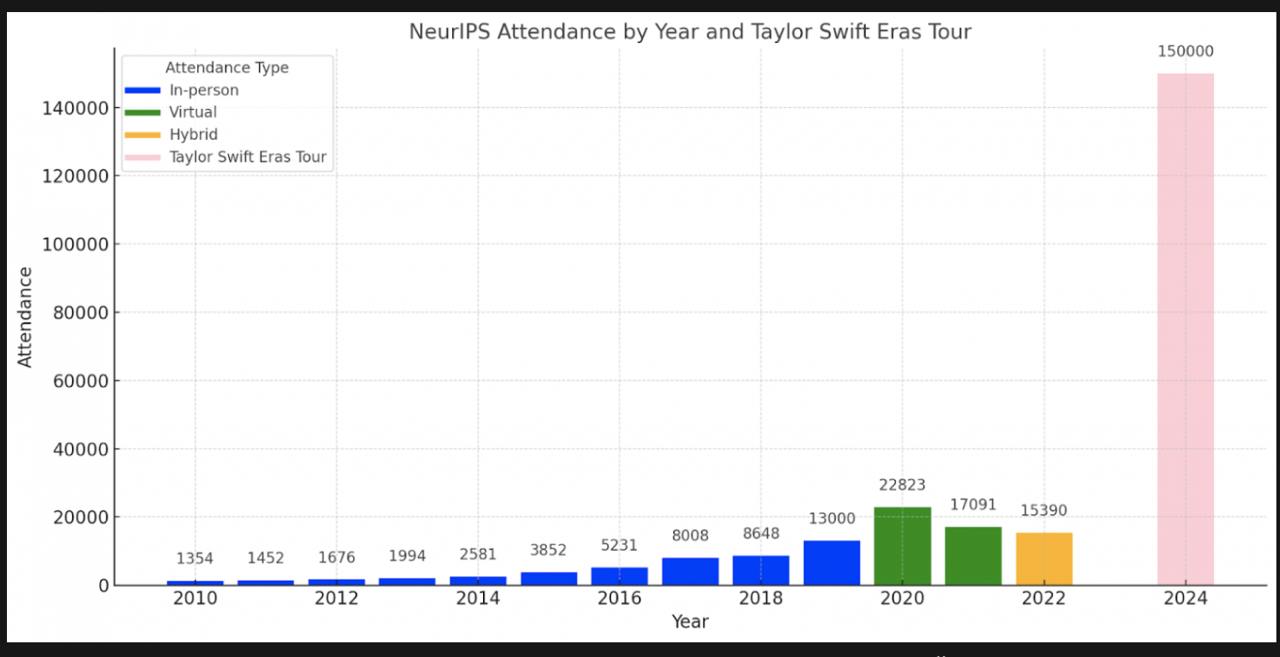Image resolution: width=1280 pixels, height=657 pixels.
Task: Click the x-axis tick label '2012'
Action: coord(337,599)
